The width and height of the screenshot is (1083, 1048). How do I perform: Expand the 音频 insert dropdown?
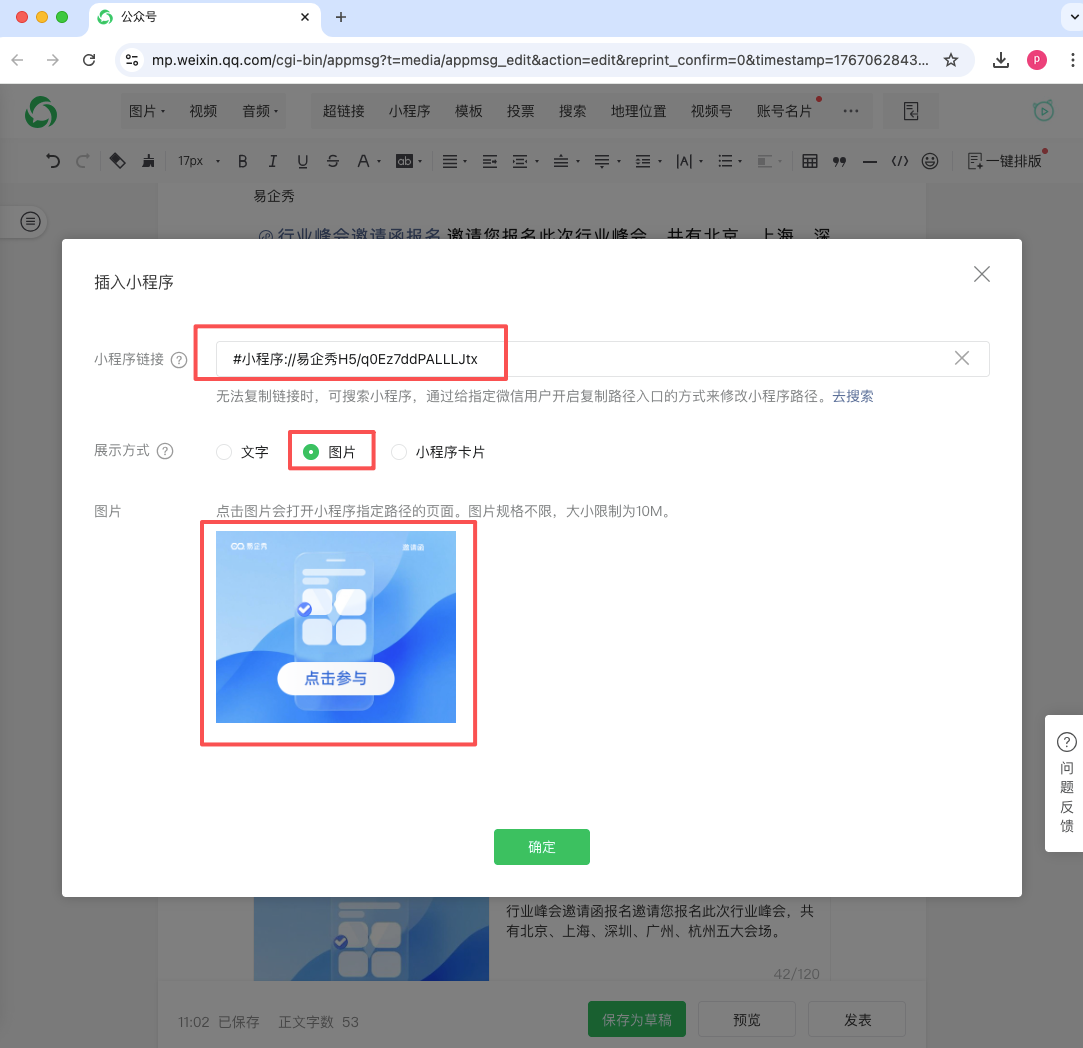coord(260,111)
